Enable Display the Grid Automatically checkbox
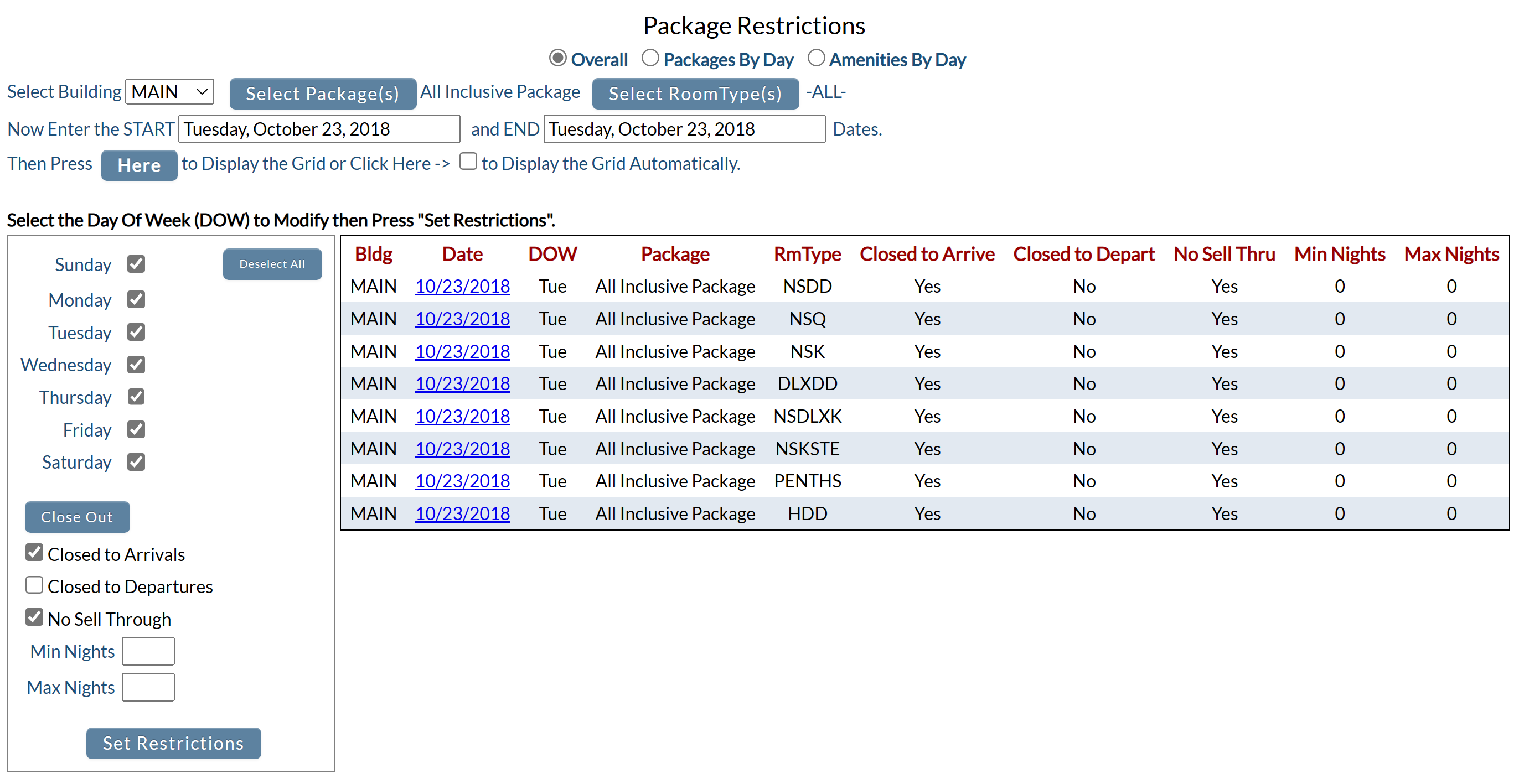 (x=468, y=162)
